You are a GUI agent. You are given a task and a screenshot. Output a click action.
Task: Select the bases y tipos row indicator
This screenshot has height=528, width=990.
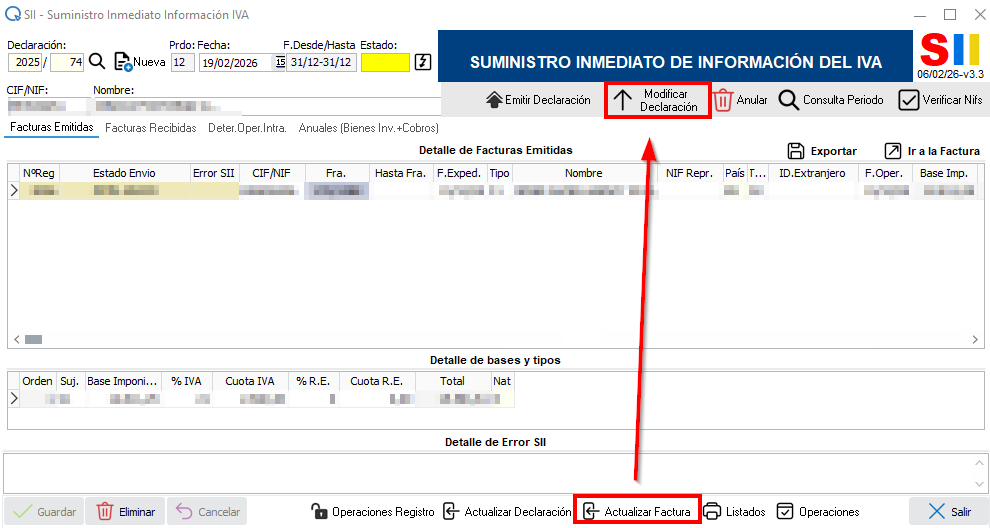tap(14, 399)
